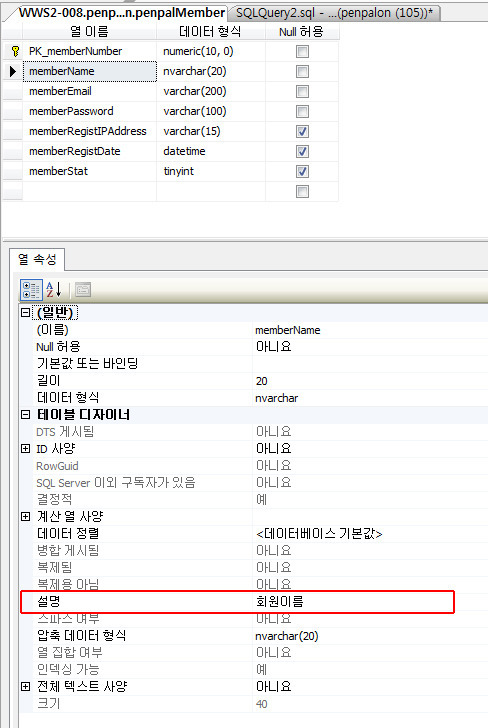This screenshot has height=728, width=488.
Task: Expand the 전체 텍스트 사양 property node
Action: (x=26, y=686)
